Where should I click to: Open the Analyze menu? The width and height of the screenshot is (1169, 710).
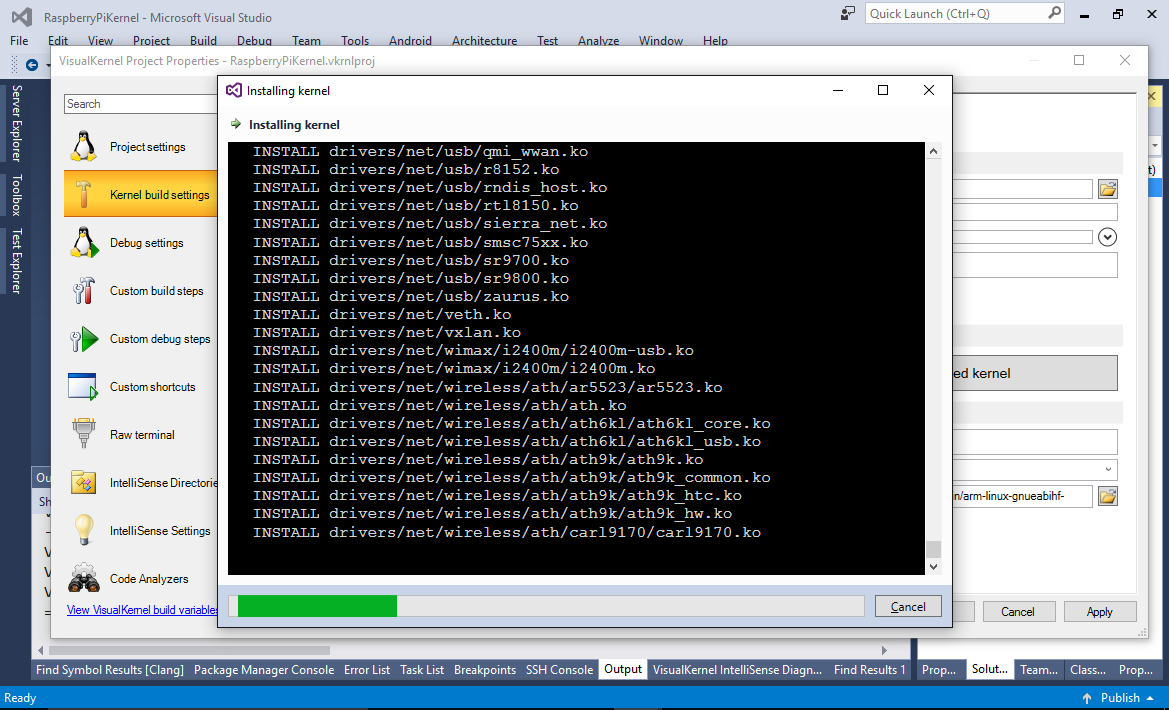coord(598,41)
